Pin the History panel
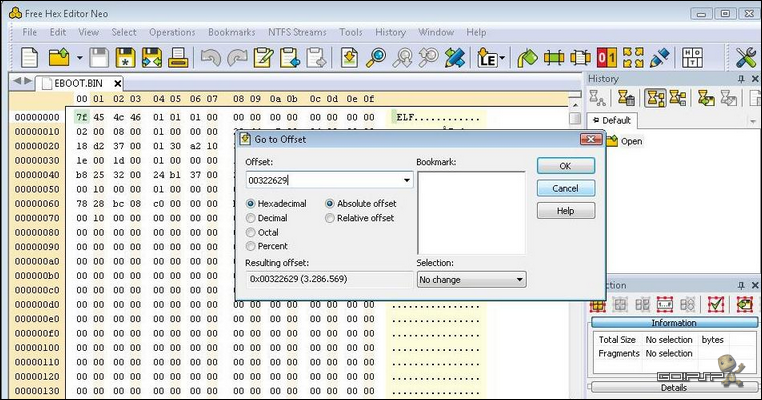 (x=741, y=79)
